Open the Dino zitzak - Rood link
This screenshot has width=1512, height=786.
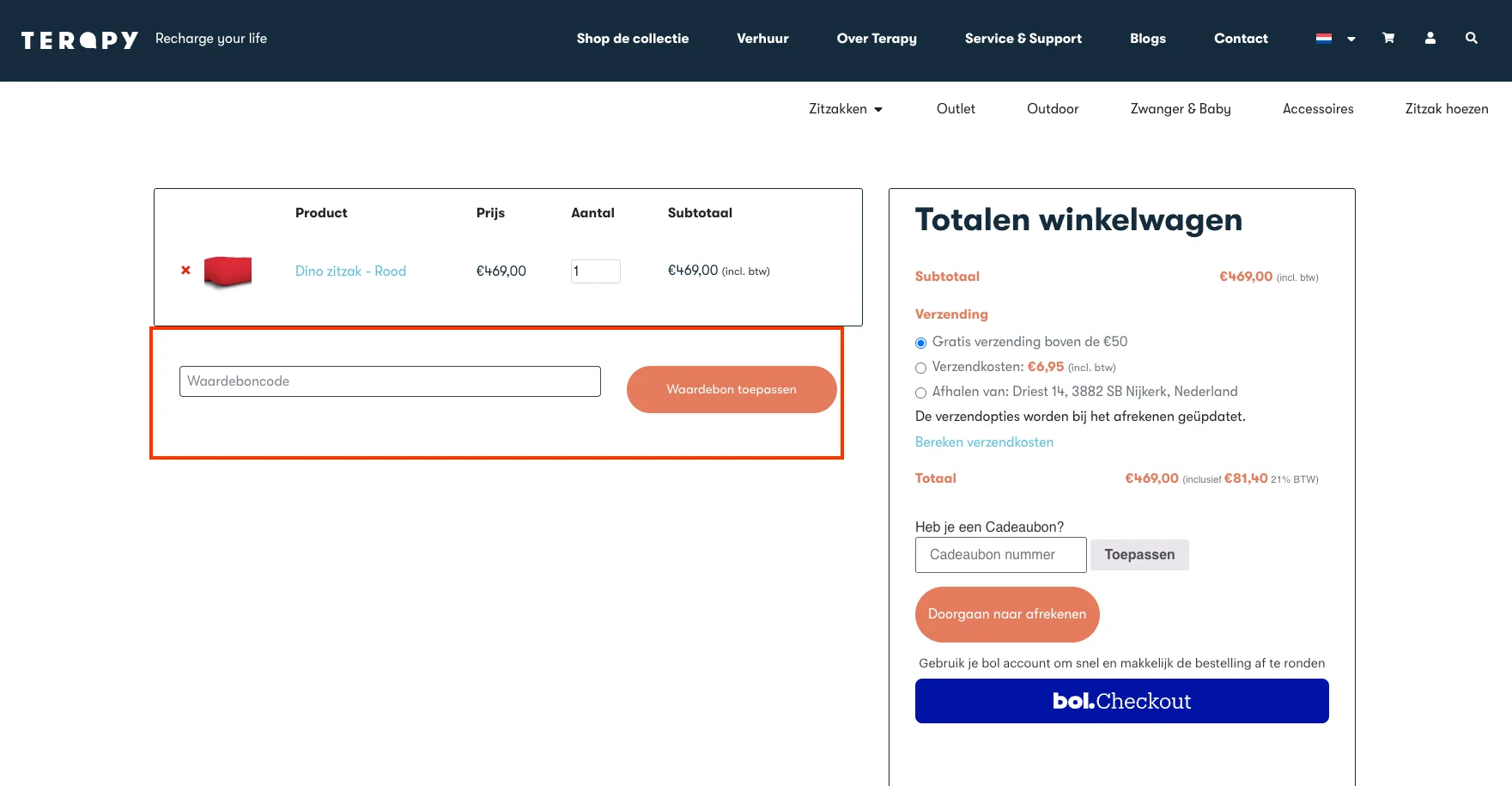tap(350, 271)
